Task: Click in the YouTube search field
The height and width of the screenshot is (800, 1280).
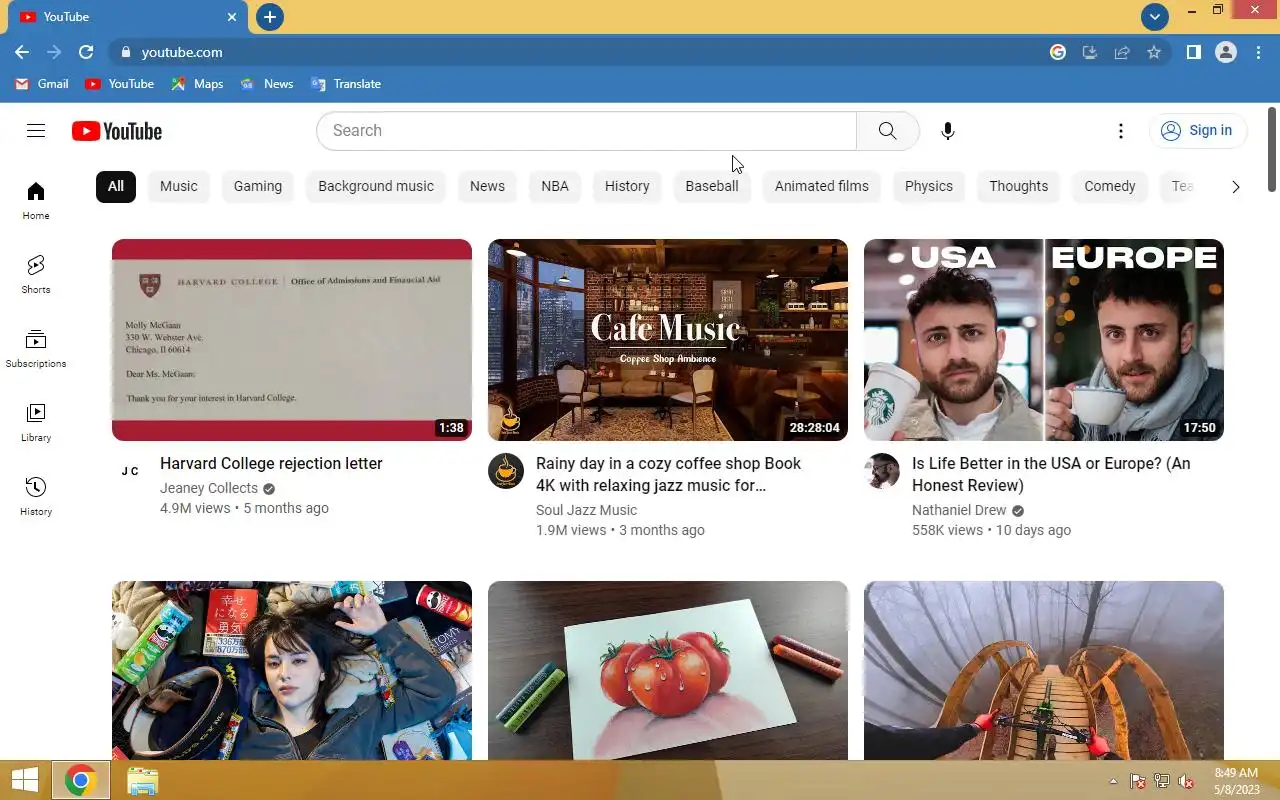Action: [x=587, y=131]
